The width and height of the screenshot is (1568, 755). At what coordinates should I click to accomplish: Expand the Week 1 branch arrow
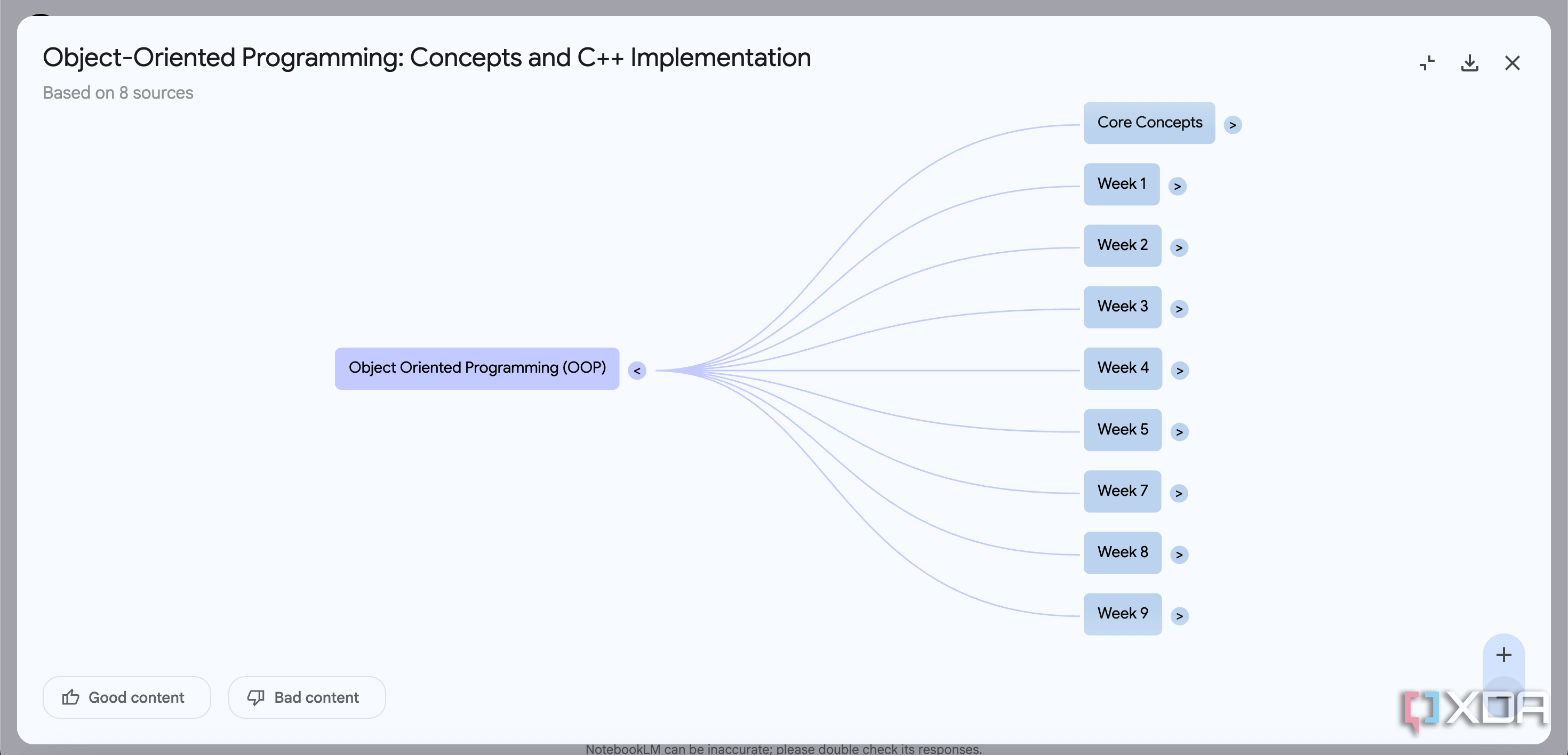1177,186
